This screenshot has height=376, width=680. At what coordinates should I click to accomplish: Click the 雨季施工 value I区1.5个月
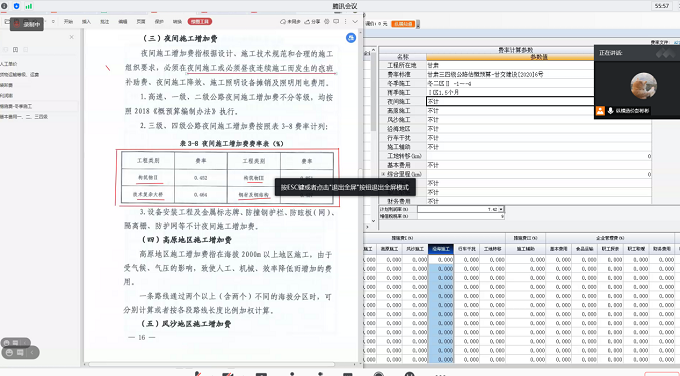[x=510, y=92]
